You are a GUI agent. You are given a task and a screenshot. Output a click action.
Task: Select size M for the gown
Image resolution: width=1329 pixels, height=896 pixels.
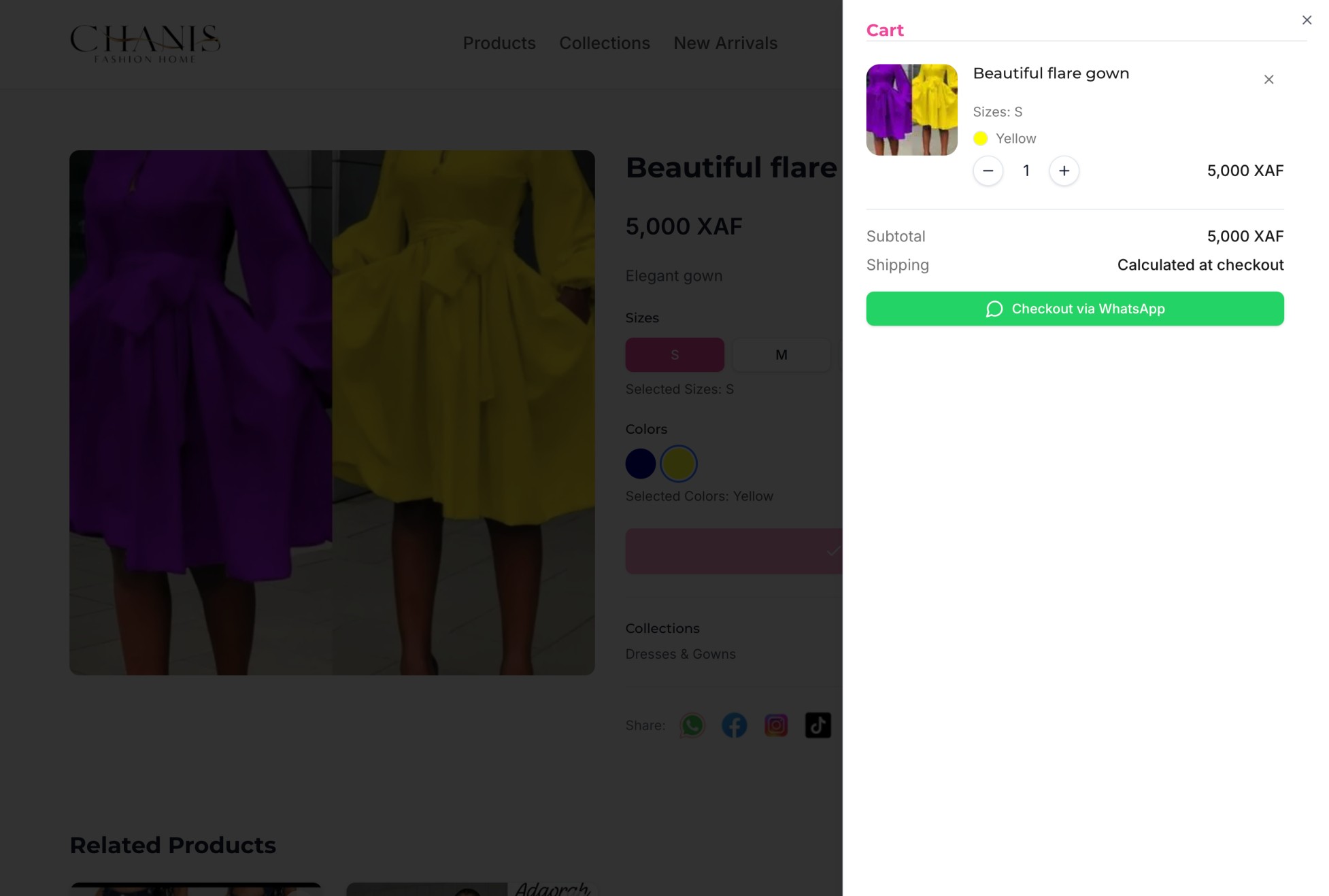point(781,354)
